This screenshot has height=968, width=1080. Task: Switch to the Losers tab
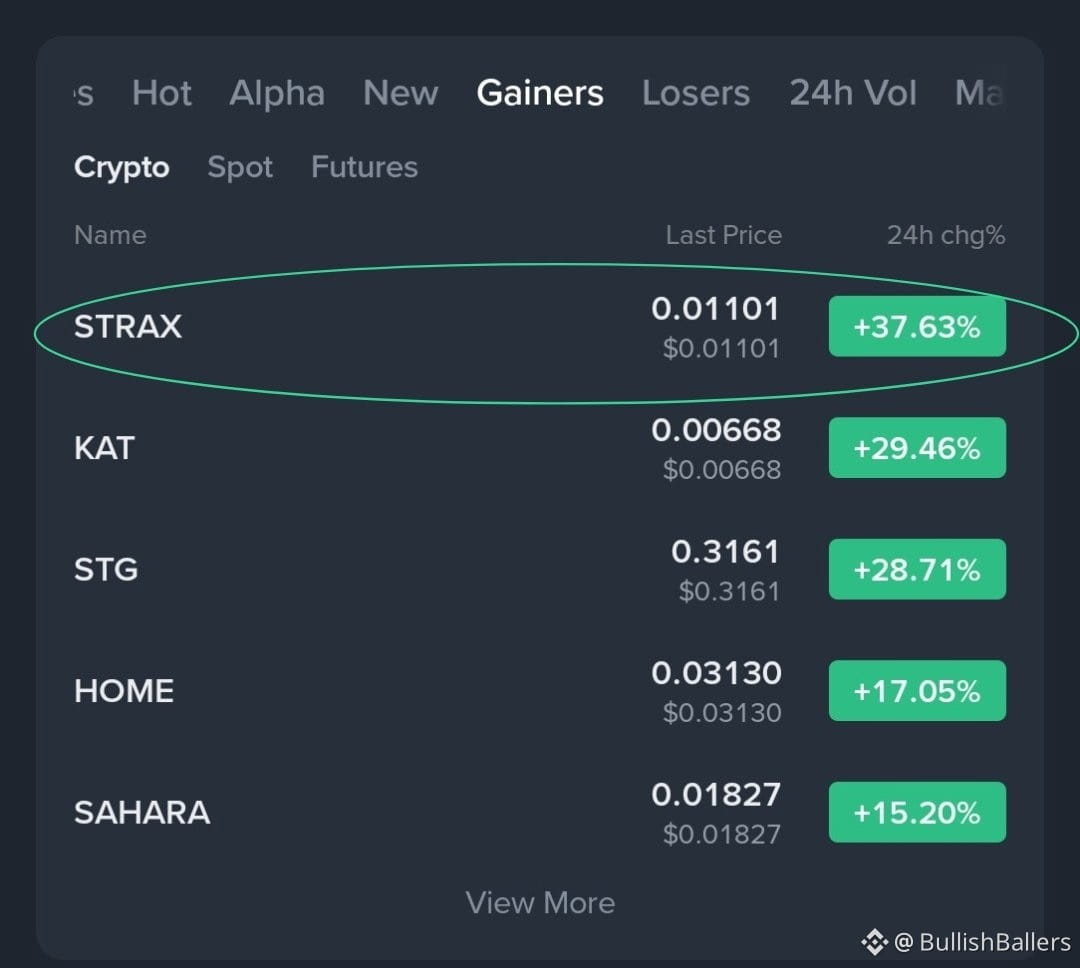point(696,92)
